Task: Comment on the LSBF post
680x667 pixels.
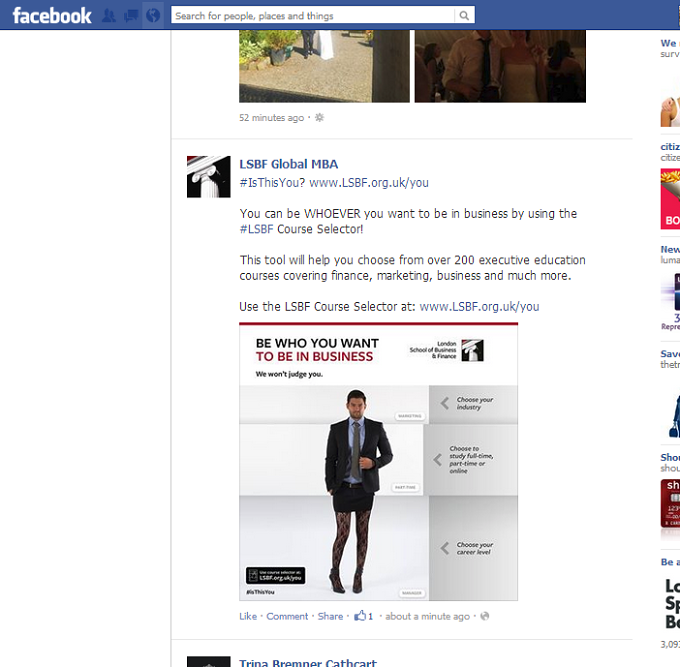Action: pyautogui.click(x=287, y=616)
